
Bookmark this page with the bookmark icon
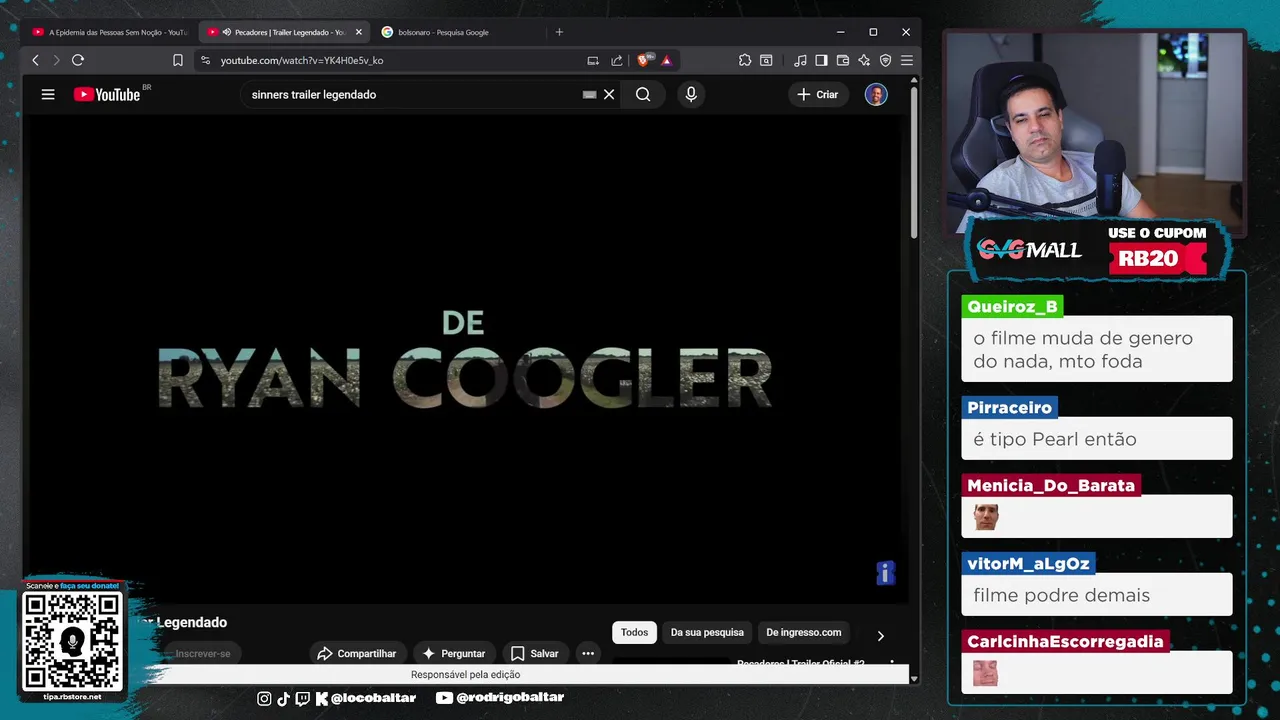[x=178, y=60]
